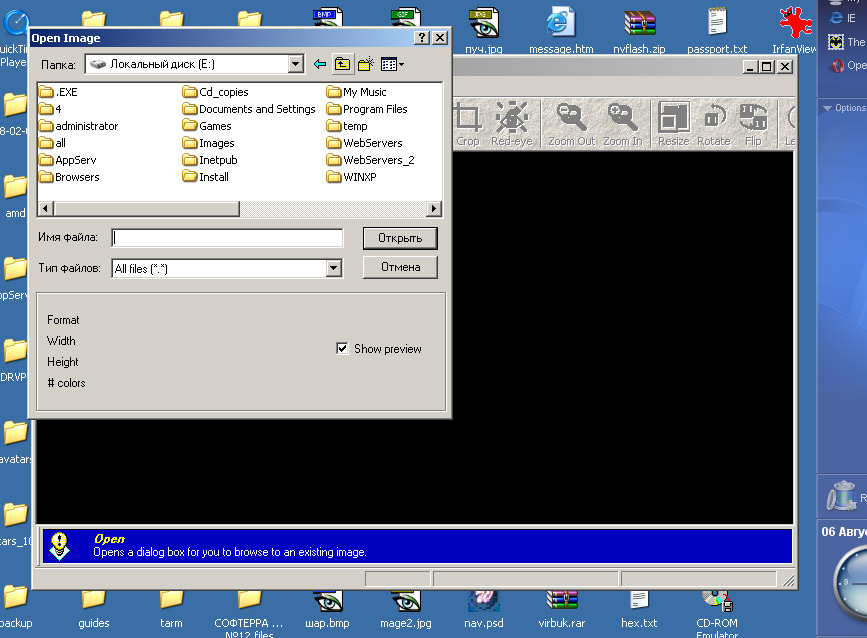Click the Flip tool icon
The width and height of the screenshot is (867, 638).
coord(753,125)
